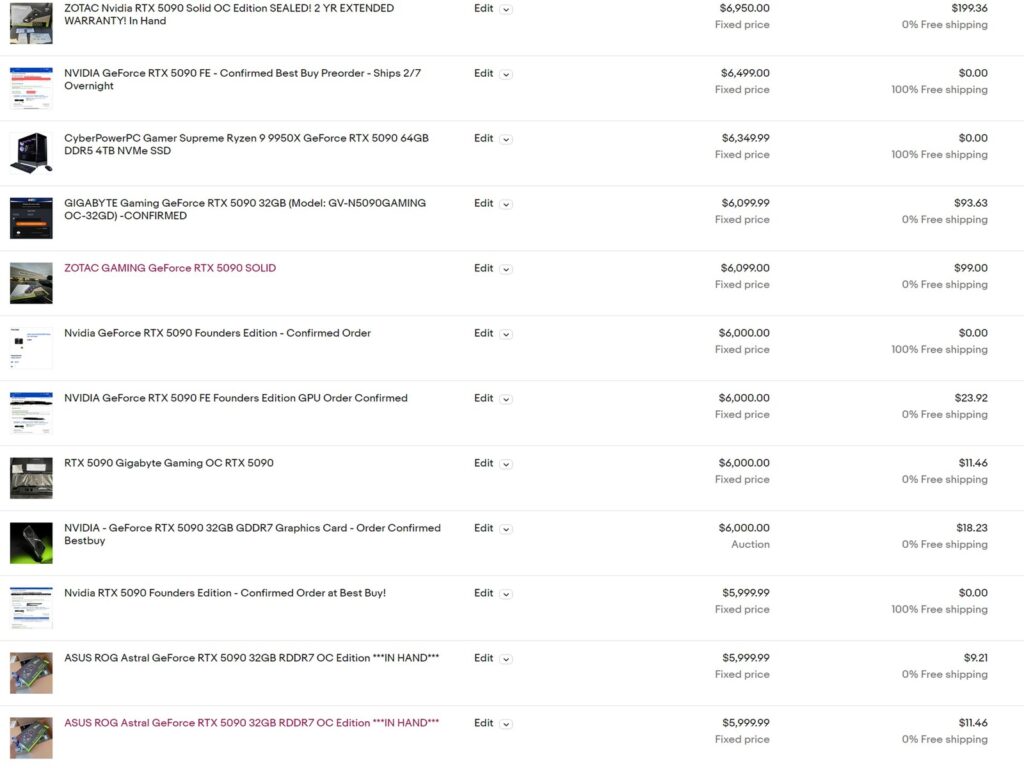
Task: Click thumbnail of the $5,999.99 Confirmed Order at Best Buy listing
Action: tap(30, 608)
